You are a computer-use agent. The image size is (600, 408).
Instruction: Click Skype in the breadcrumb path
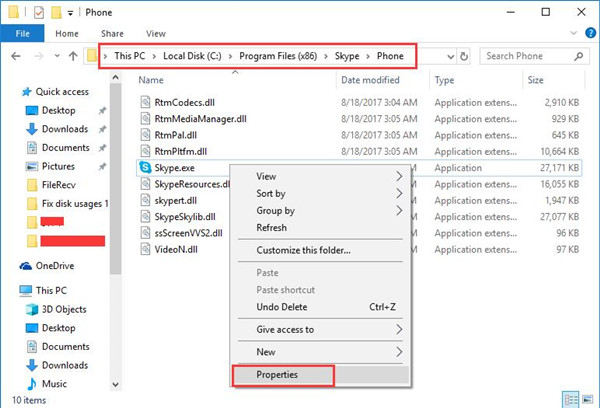pyautogui.click(x=347, y=56)
